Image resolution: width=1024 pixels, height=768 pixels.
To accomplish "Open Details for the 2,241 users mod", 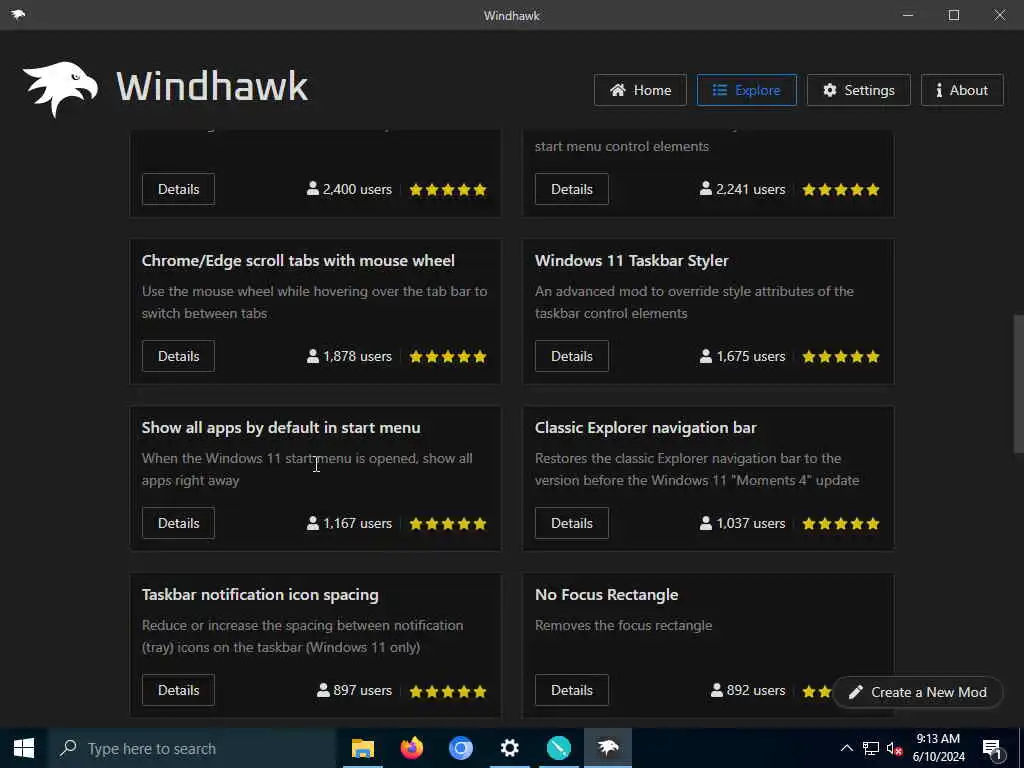I will tap(571, 189).
